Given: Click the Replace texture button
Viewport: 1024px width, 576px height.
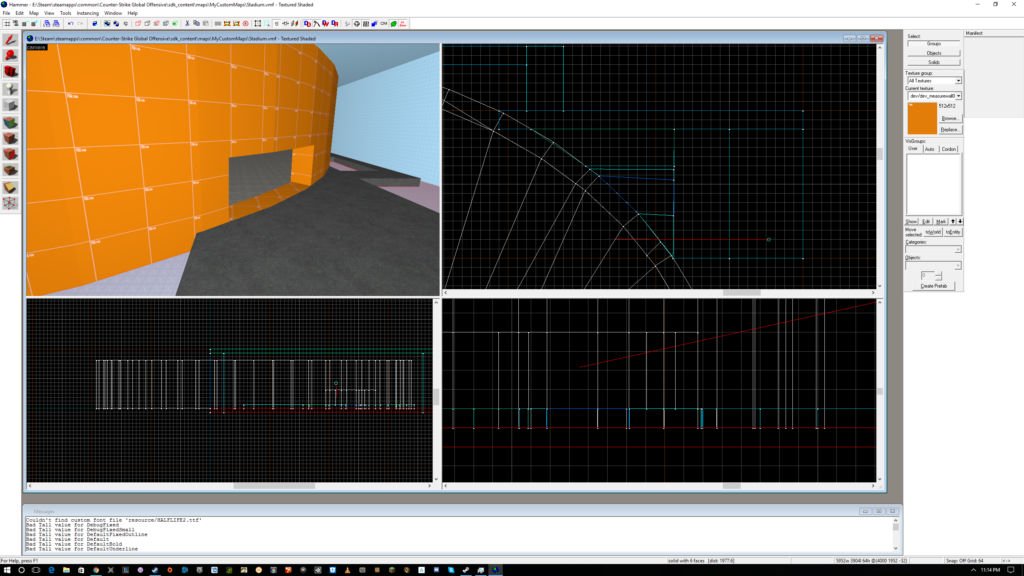Looking at the screenshot, I should pyautogui.click(x=950, y=130).
